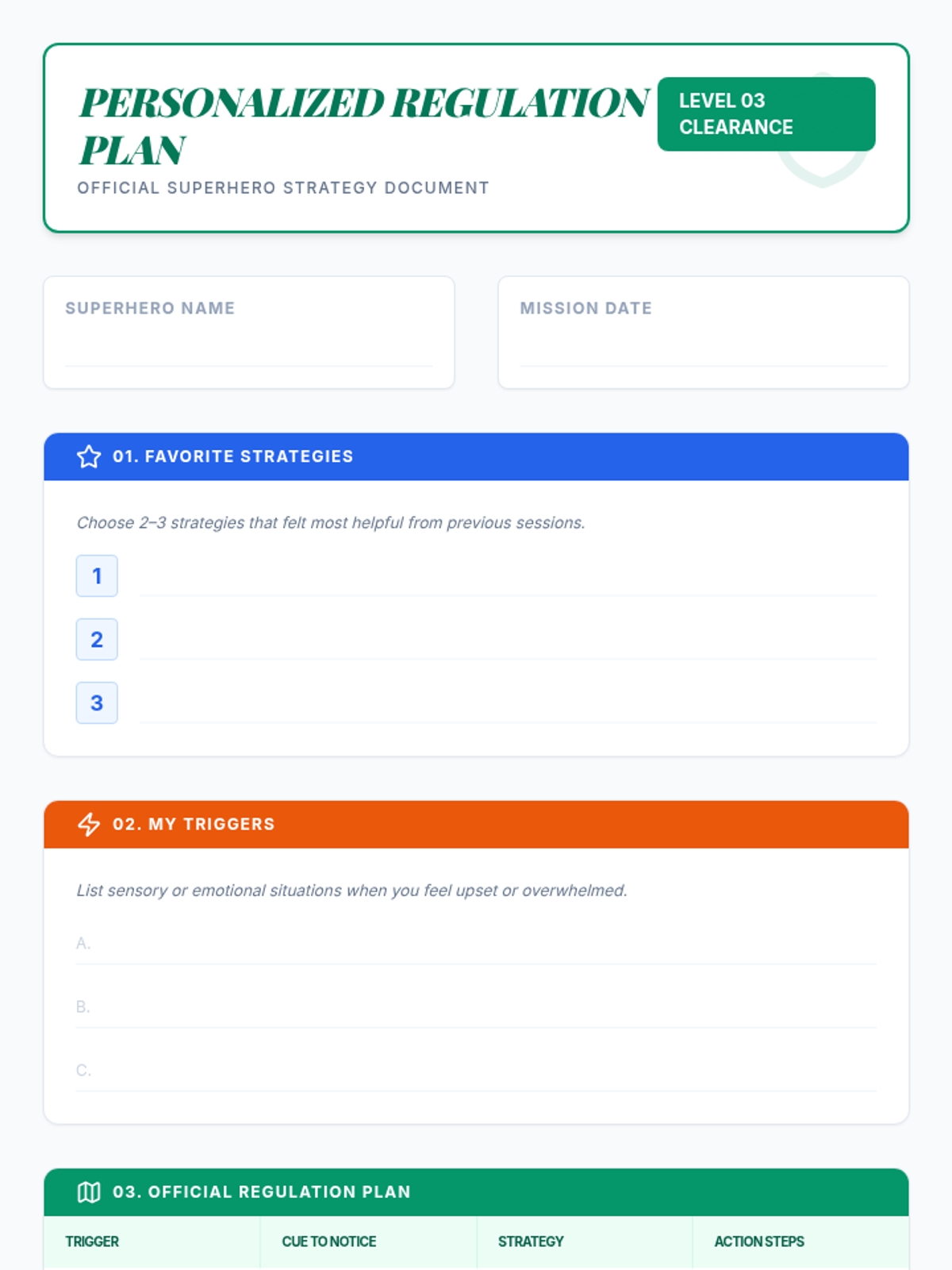Click the star icon beside Favorite Strategies
Image resolution: width=952 pixels, height=1270 pixels.
89,456
